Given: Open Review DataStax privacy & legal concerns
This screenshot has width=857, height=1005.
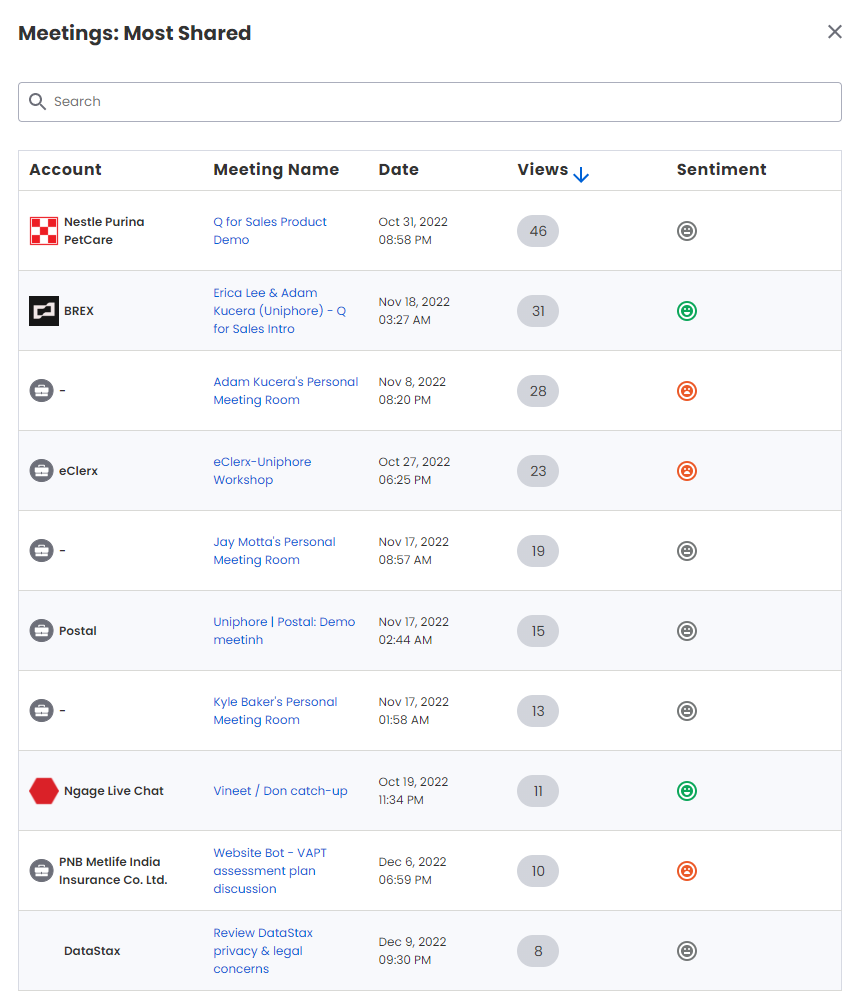Looking at the screenshot, I should [263, 951].
